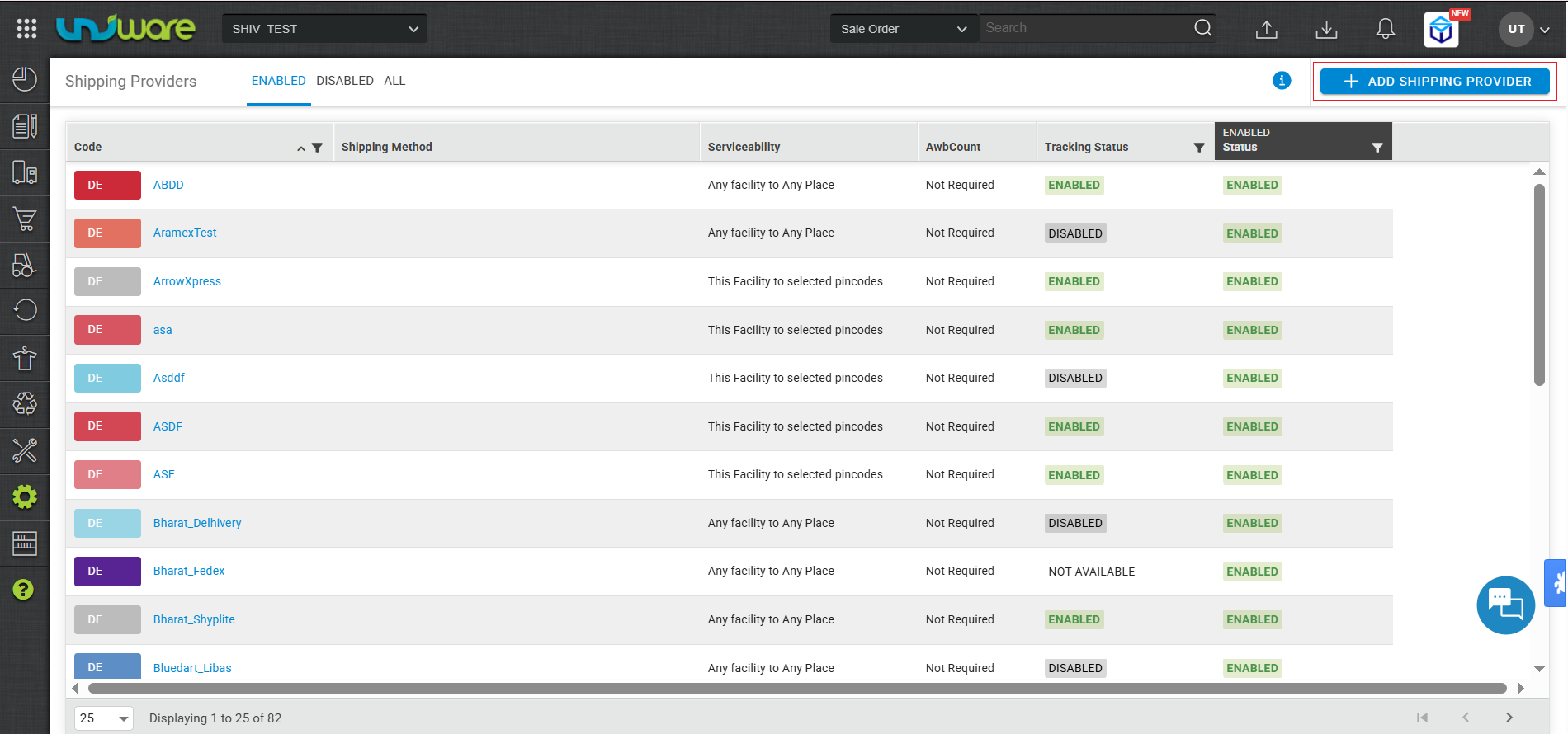Click in the Search input field

pos(1085,28)
